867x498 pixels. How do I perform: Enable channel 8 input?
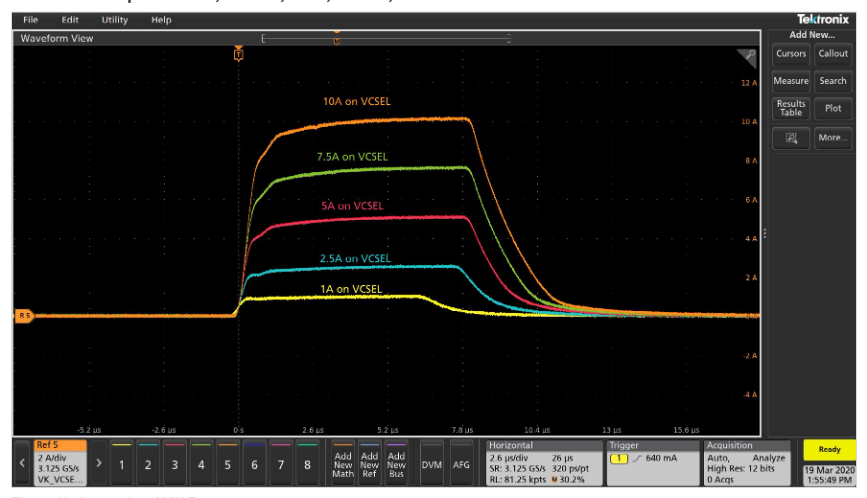[x=307, y=464]
